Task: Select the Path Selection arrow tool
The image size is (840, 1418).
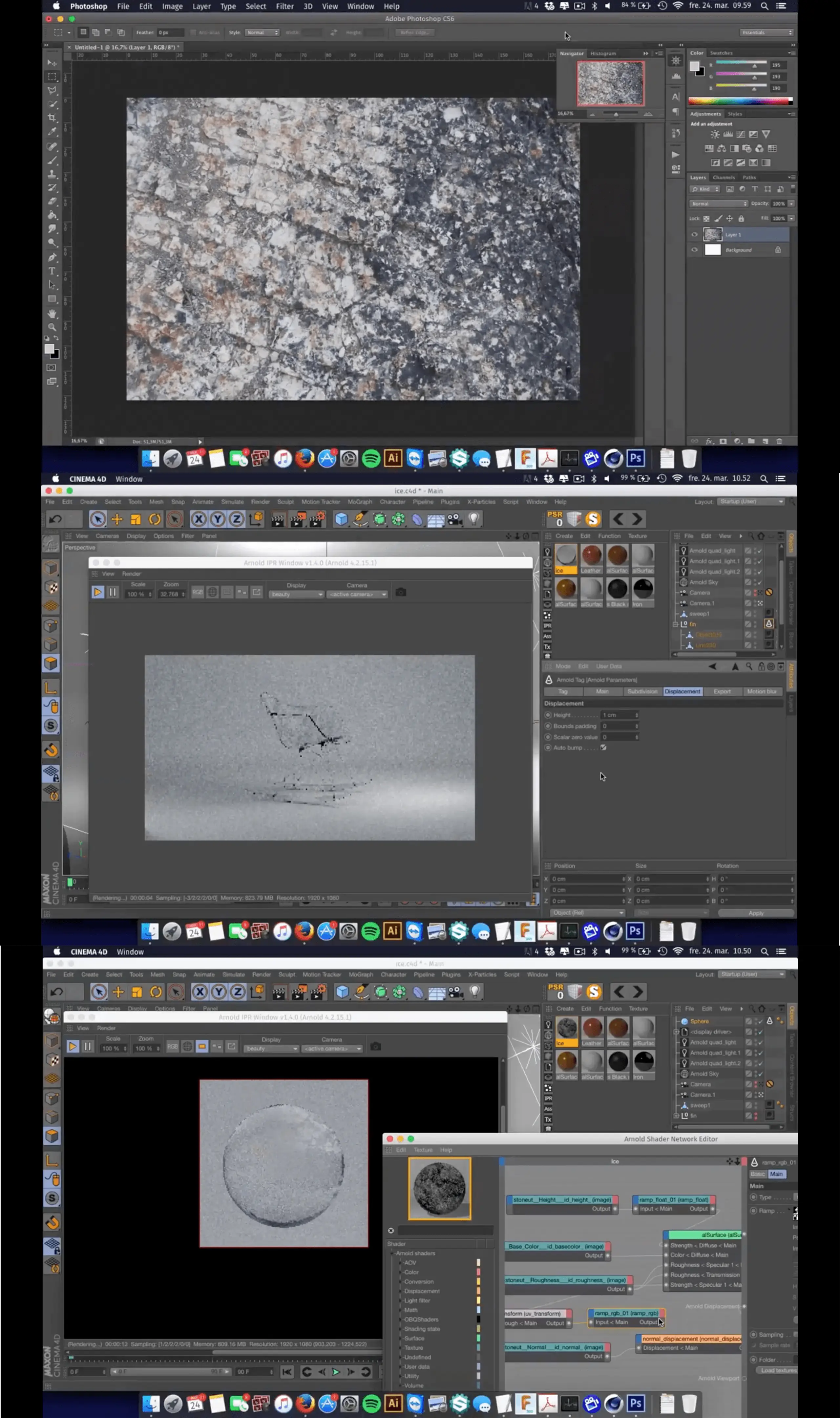Action: tap(52, 285)
